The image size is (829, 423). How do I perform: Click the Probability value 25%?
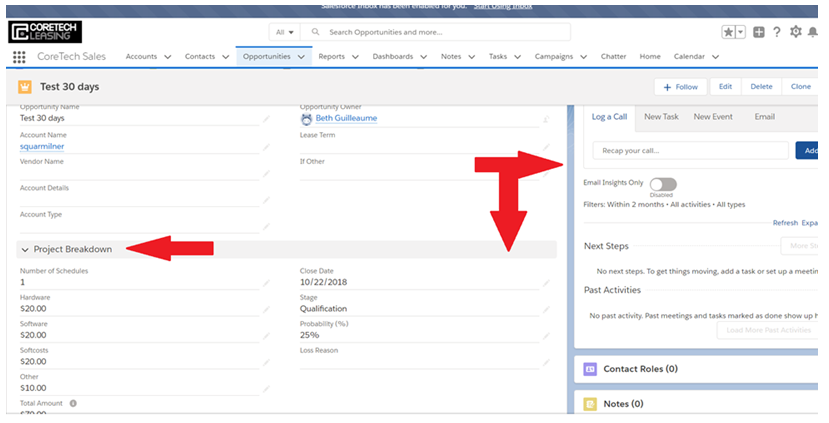click(x=309, y=335)
